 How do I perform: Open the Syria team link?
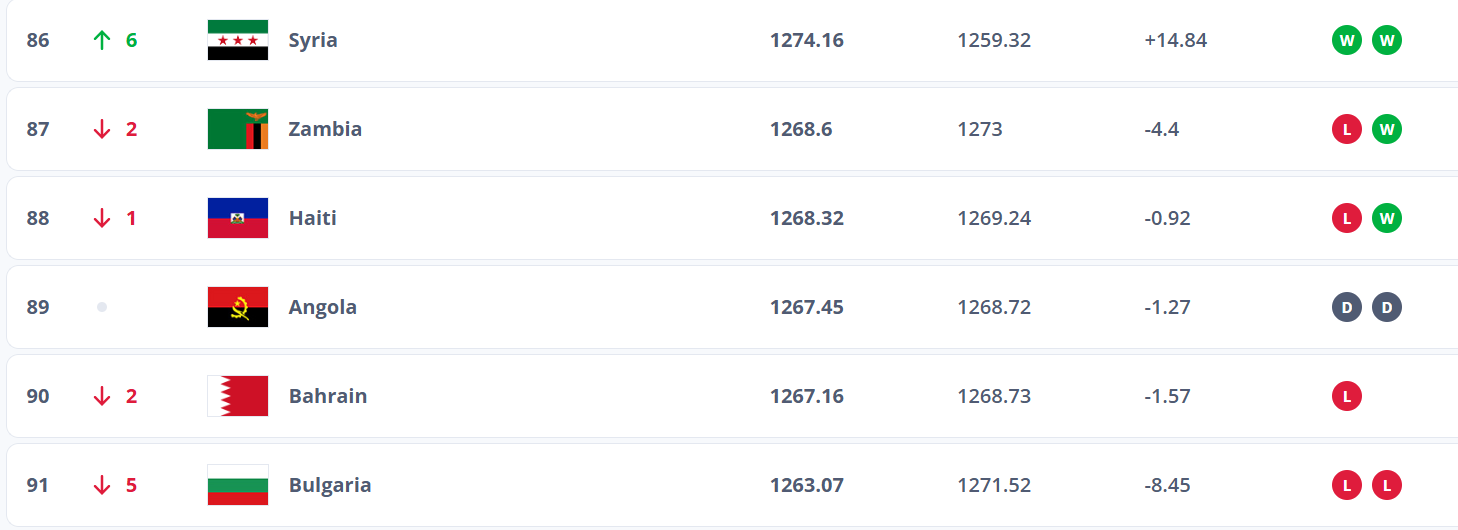[313, 40]
